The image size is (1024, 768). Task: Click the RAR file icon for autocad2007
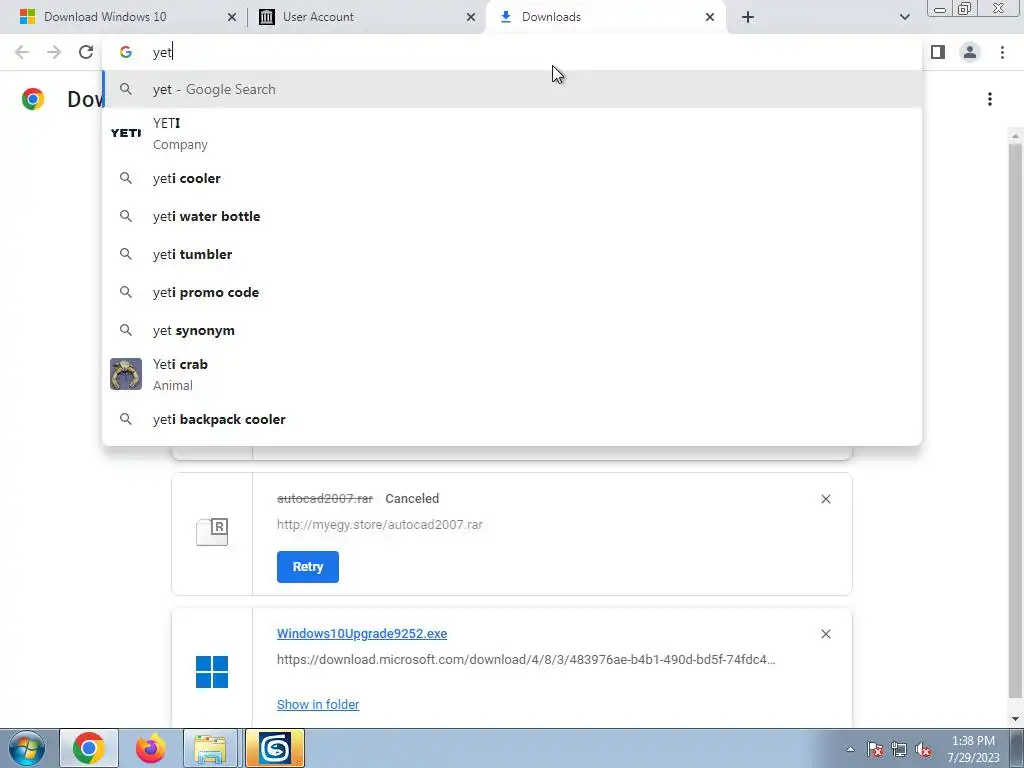pyautogui.click(x=212, y=532)
